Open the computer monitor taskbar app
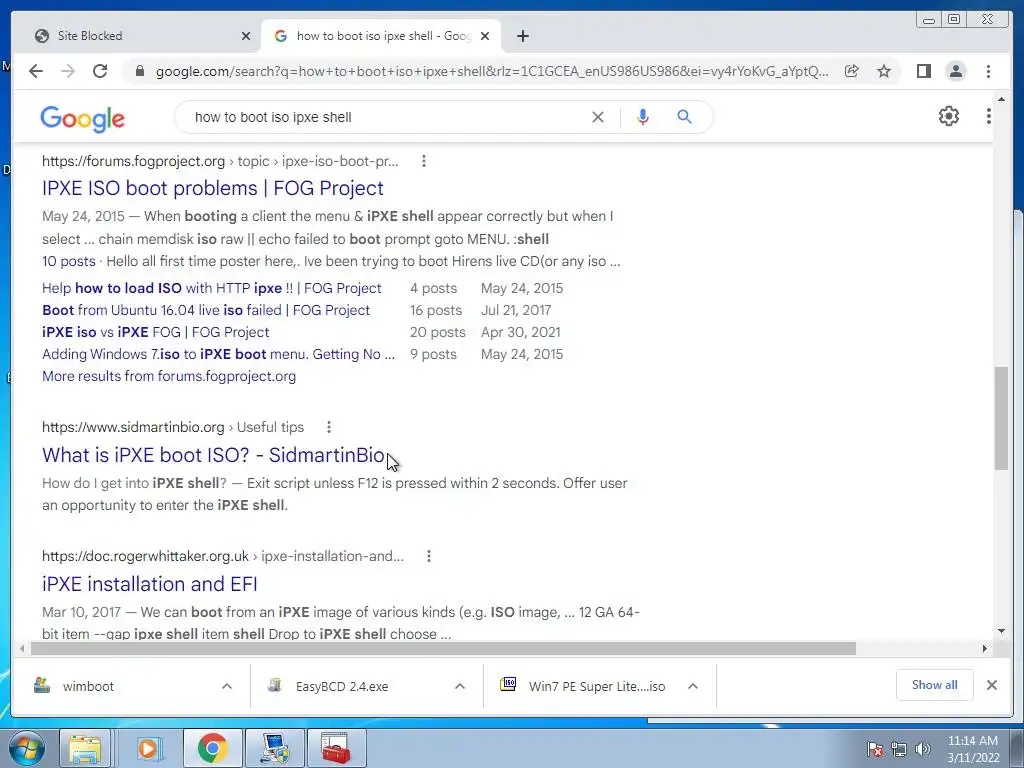The height and width of the screenshot is (768, 1024). (274, 748)
